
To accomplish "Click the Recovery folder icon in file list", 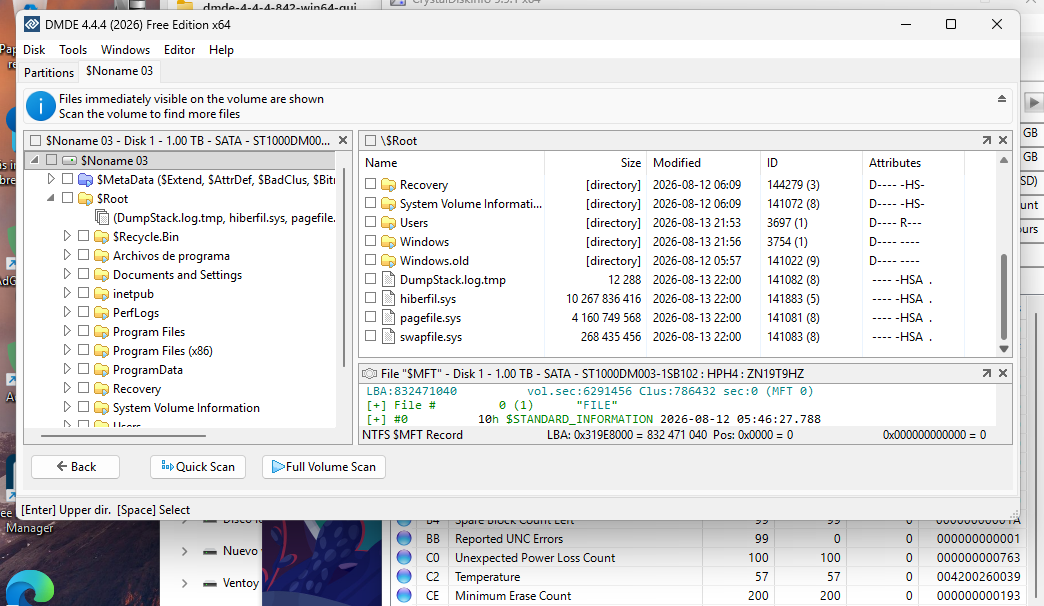I will [x=388, y=184].
